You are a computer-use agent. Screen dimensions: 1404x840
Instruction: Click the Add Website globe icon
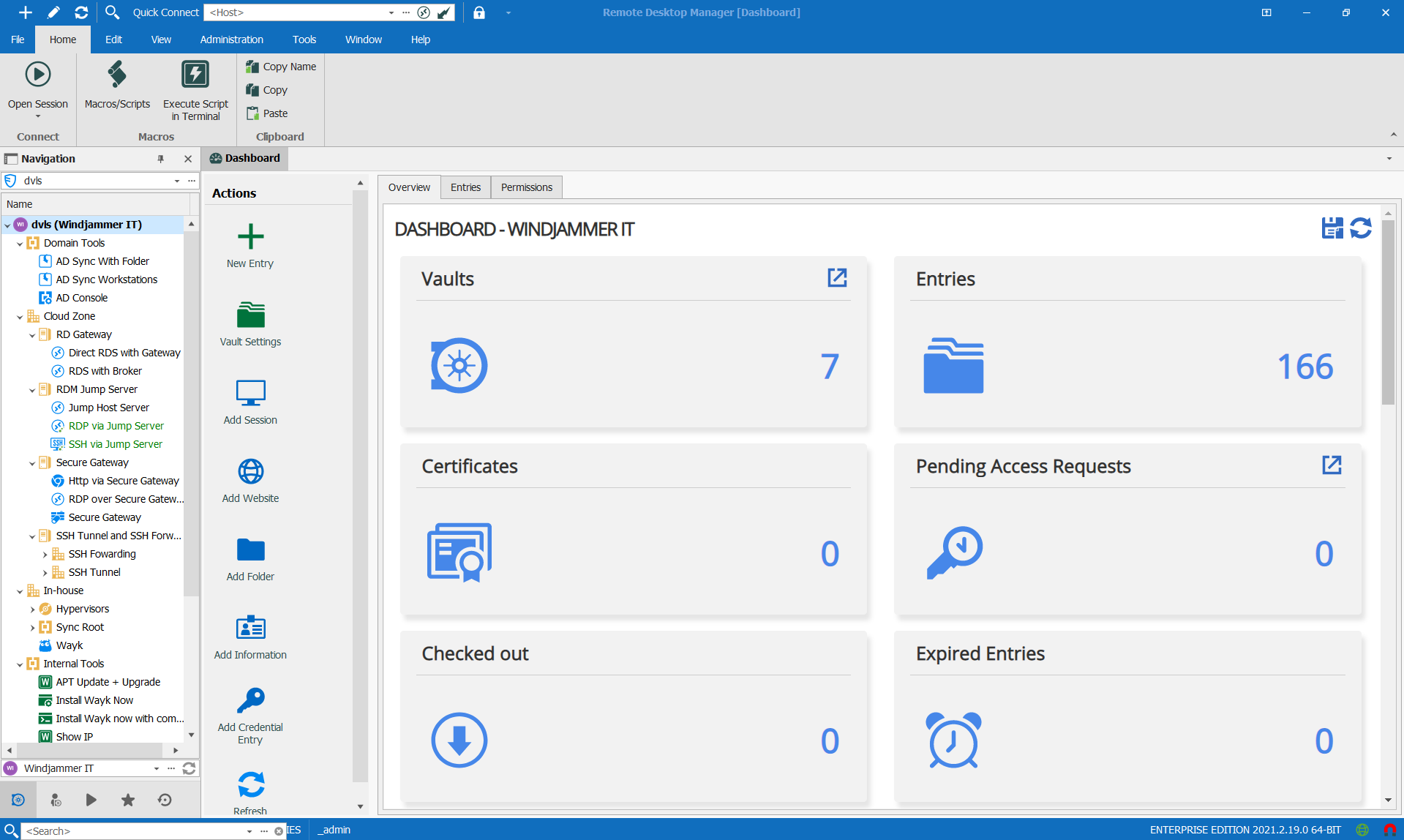pos(250,471)
